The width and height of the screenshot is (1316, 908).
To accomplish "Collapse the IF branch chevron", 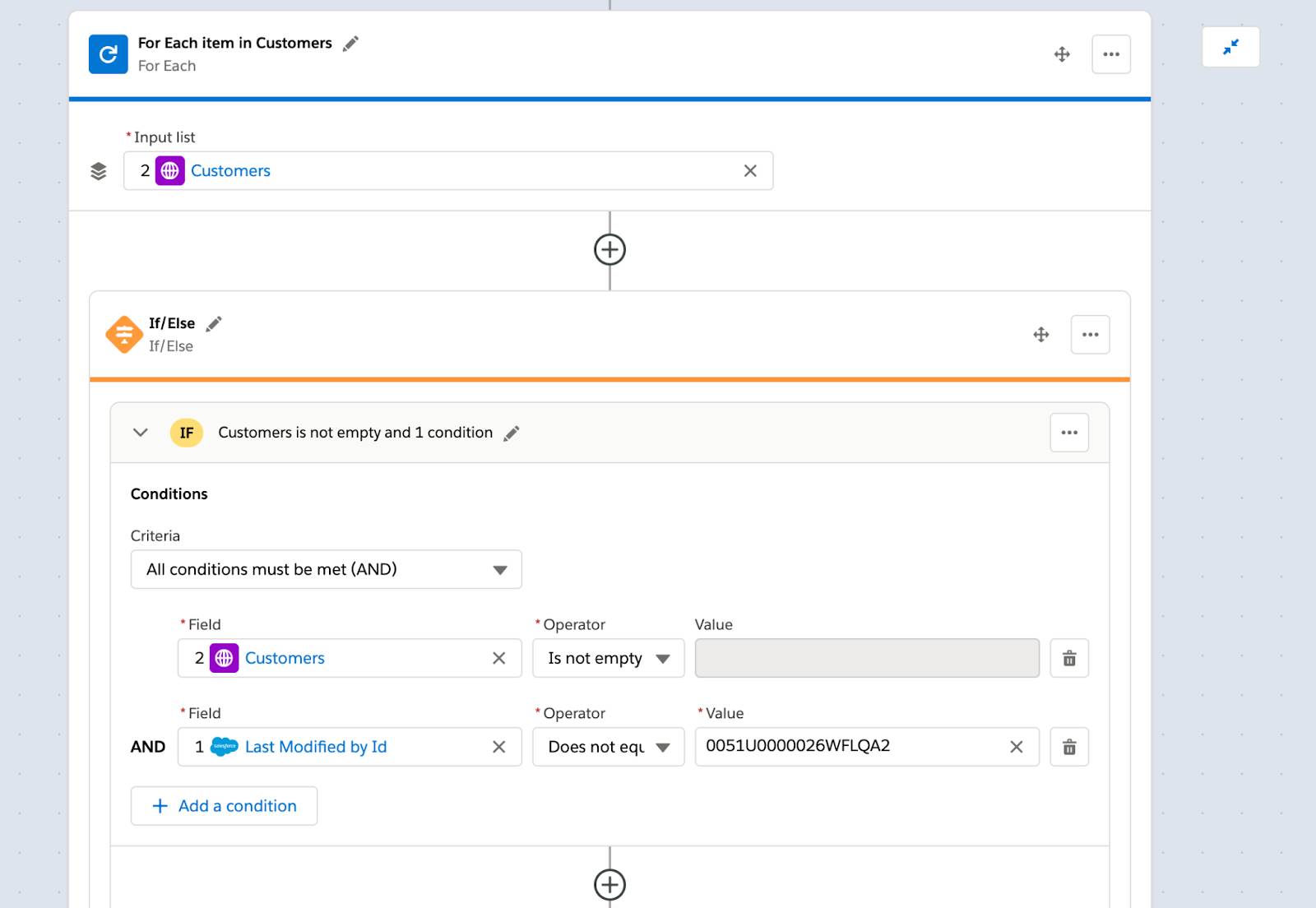I will [141, 433].
